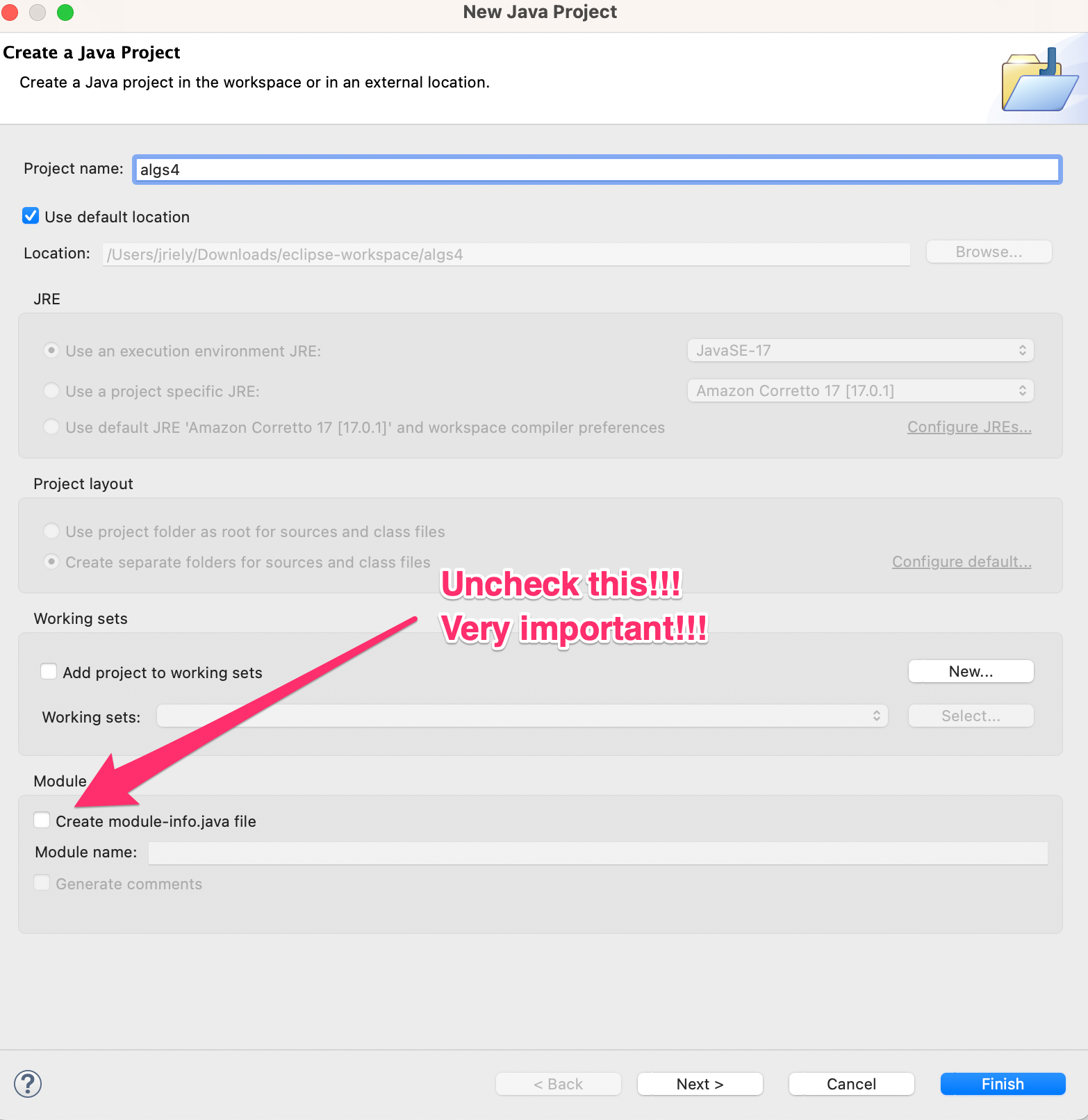This screenshot has height=1120, width=1088.
Task: Select Use a project specific JRE option
Action: 51,391
